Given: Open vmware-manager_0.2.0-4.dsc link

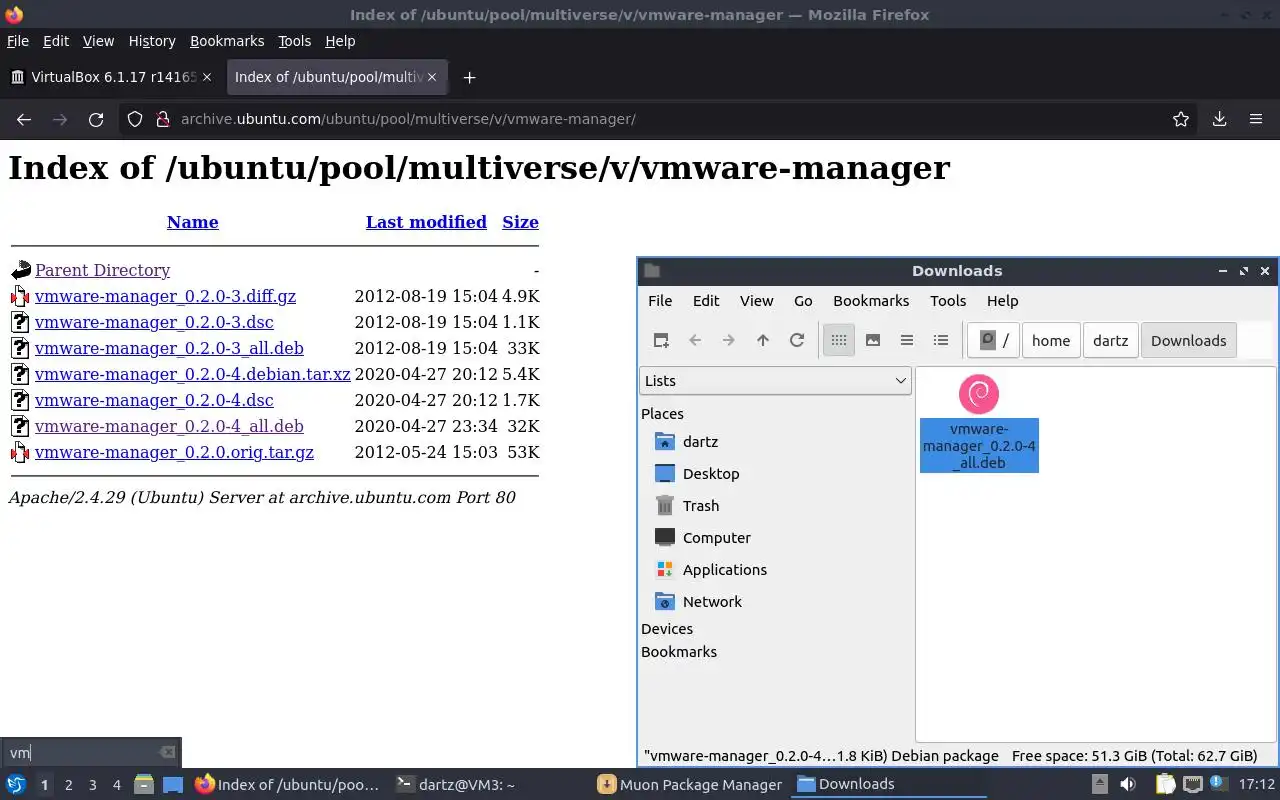Looking at the screenshot, I should pos(154,400).
